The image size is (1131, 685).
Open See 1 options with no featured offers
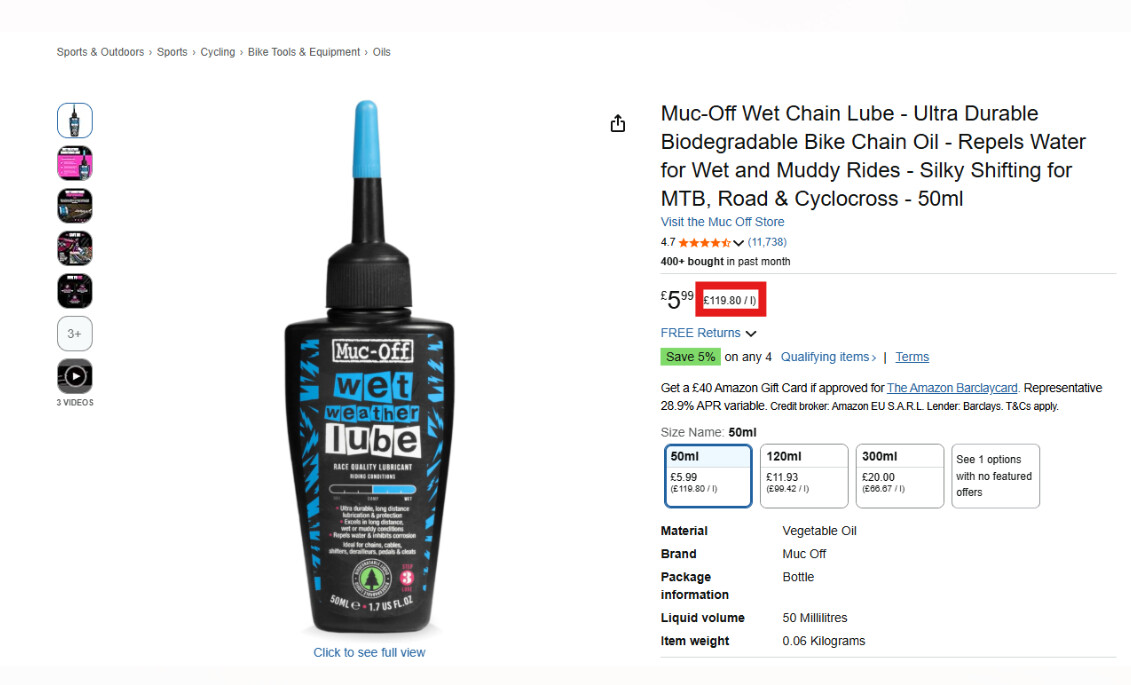point(995,476)
